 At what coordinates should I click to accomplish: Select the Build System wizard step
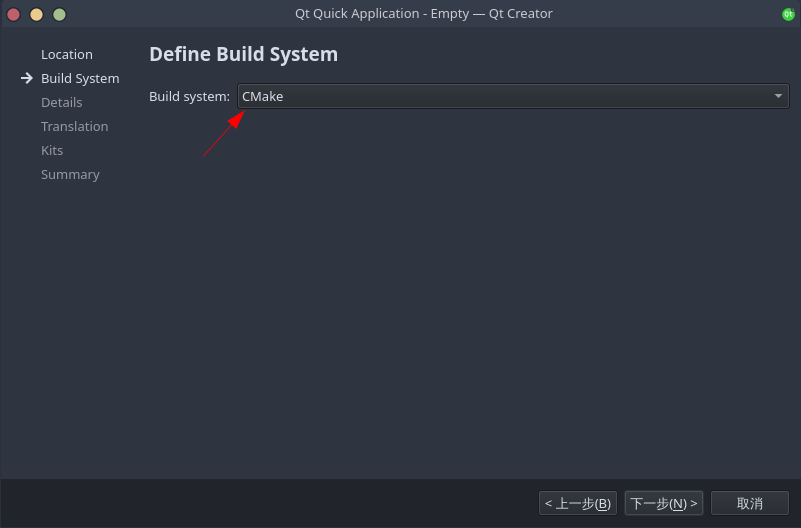click(x=80, y=78)
